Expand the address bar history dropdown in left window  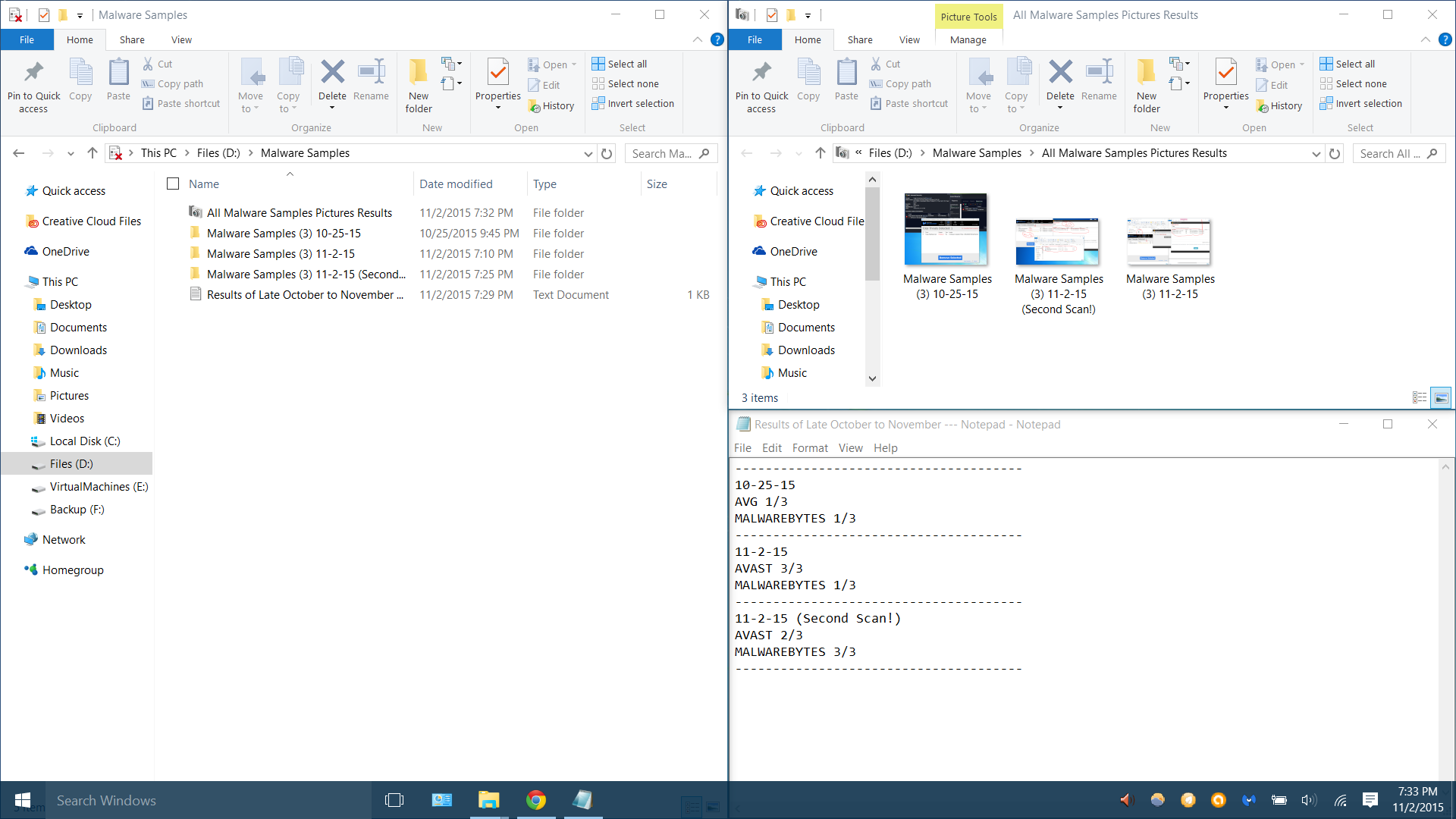pos(588,154)
